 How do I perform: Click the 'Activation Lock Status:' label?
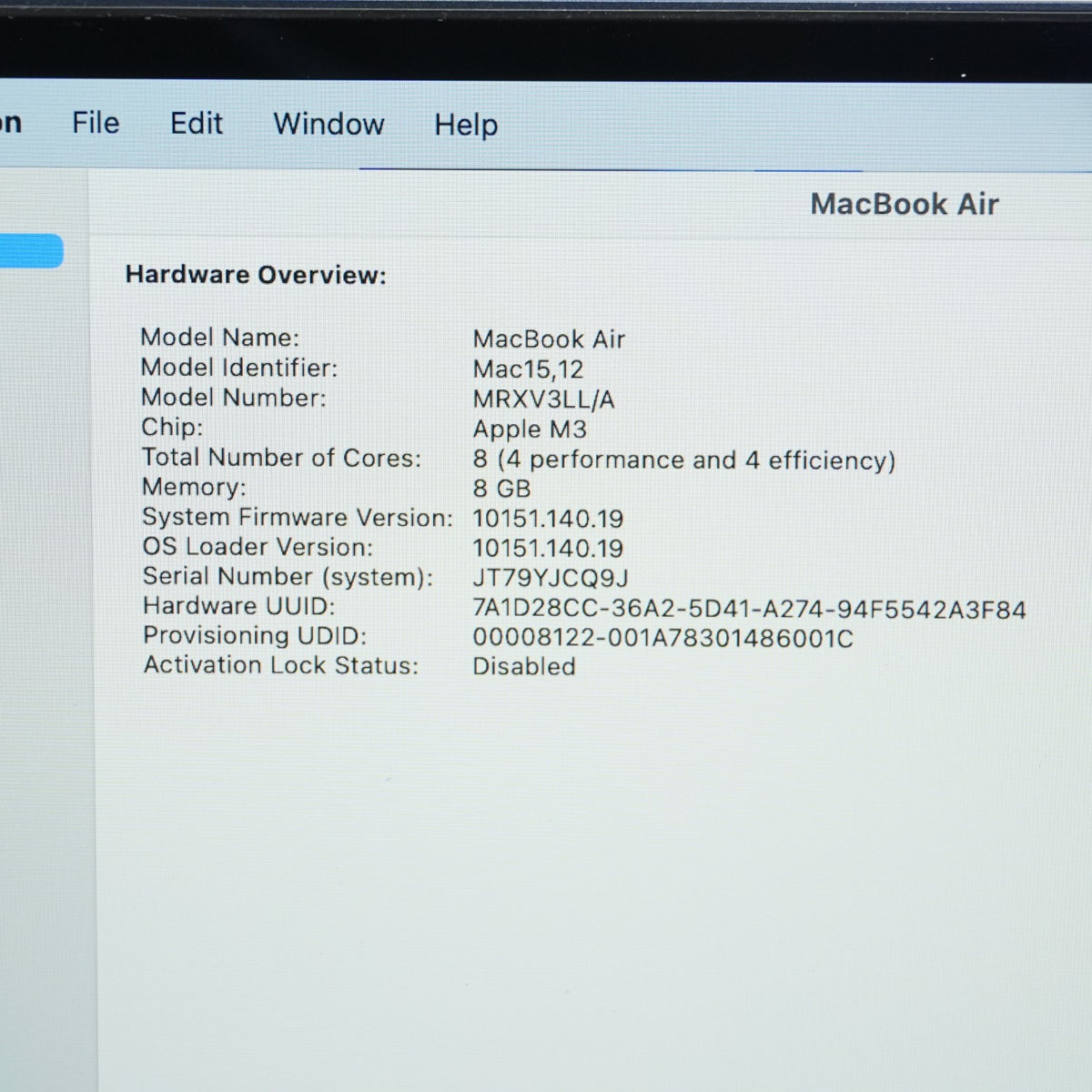pos(280,665)
